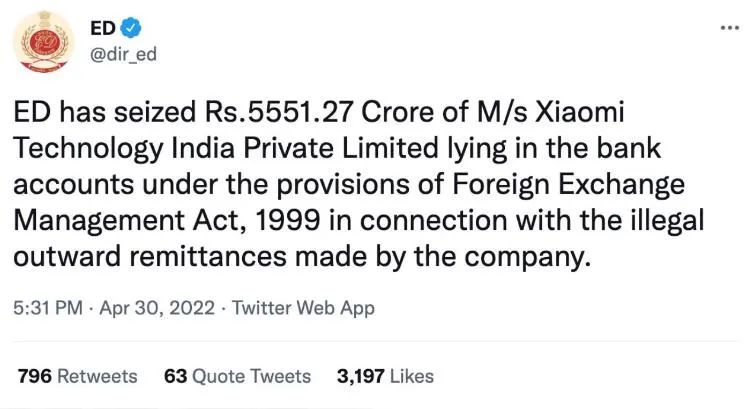Screen dimensions: 748x409
Task: Click the Twitter Web App source label
Action: (x=303, y=308)
